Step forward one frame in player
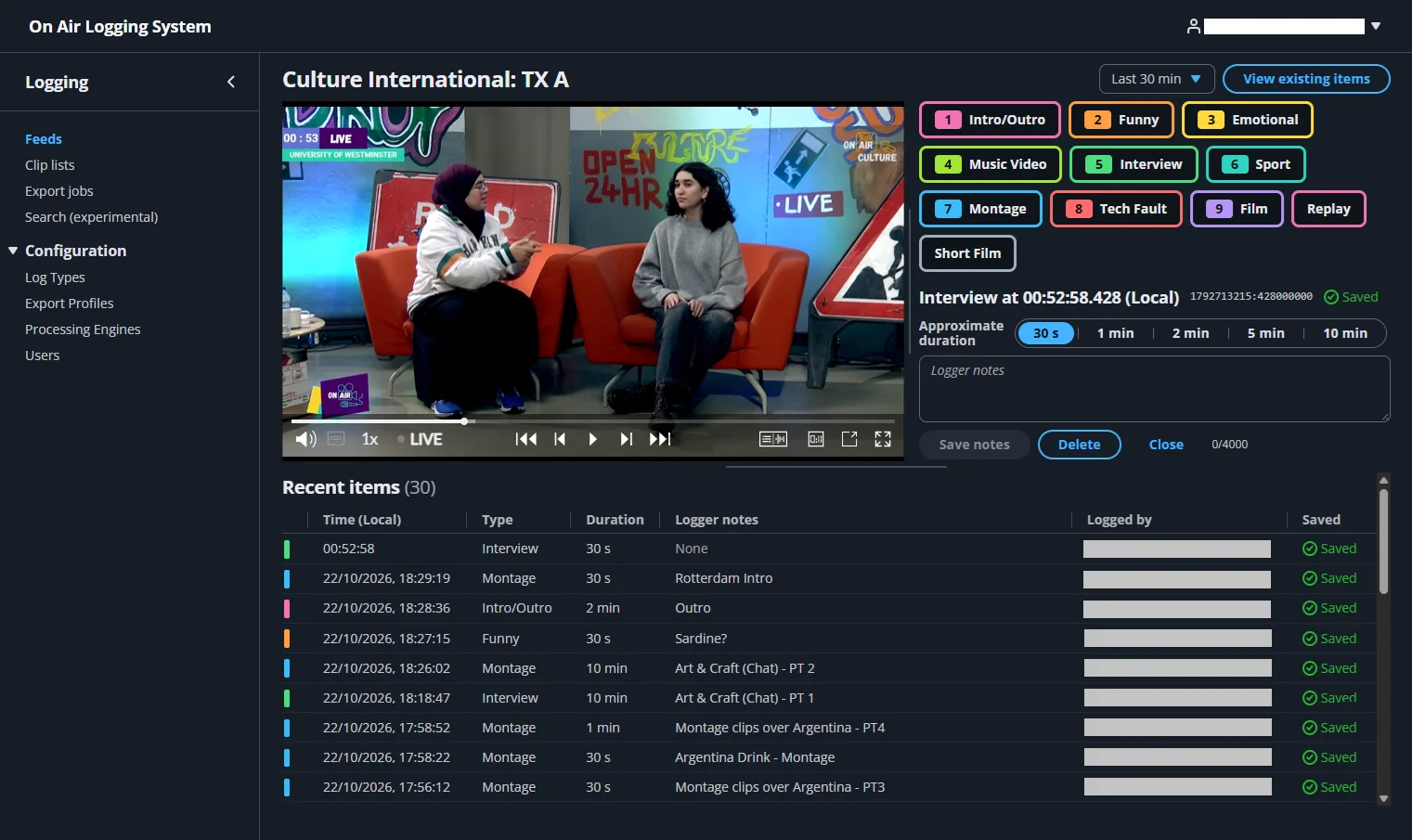The height and width of the screenshot is (840, 1412). [x=627, y=439]
